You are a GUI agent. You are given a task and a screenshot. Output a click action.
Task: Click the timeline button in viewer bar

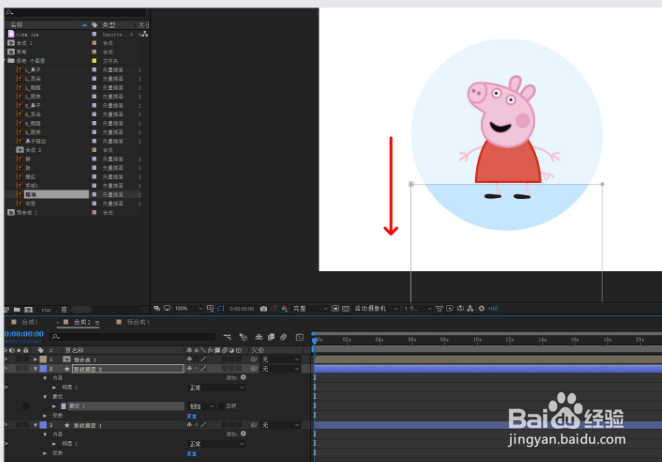pos(461,309)
